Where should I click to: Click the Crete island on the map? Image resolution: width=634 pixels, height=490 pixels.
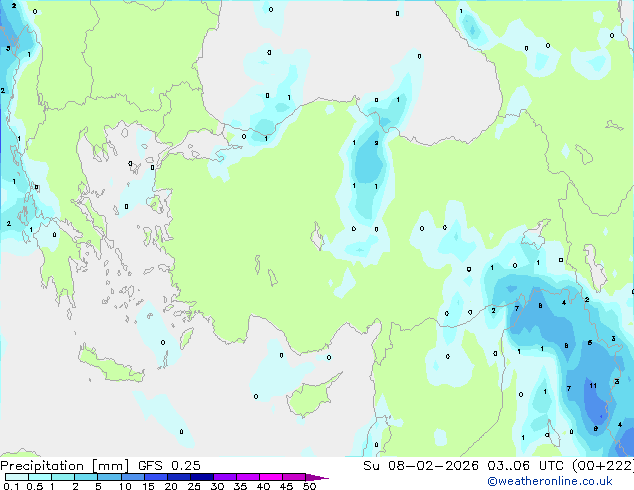pos(110,366)
